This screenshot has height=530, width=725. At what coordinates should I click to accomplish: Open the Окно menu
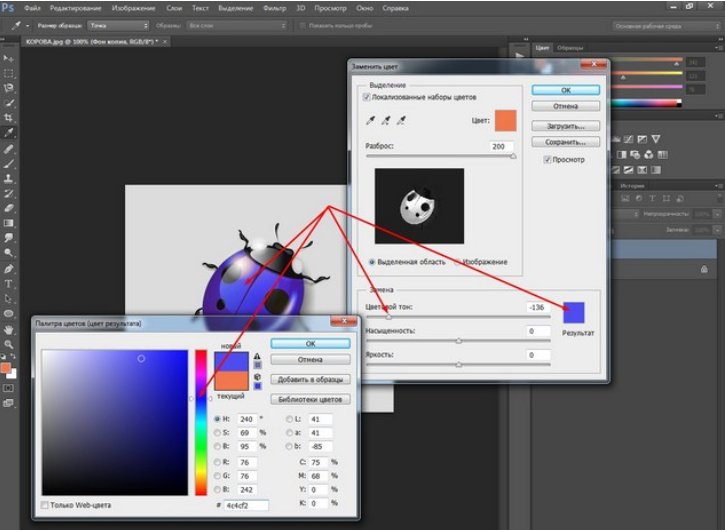[x=365, y=8]
